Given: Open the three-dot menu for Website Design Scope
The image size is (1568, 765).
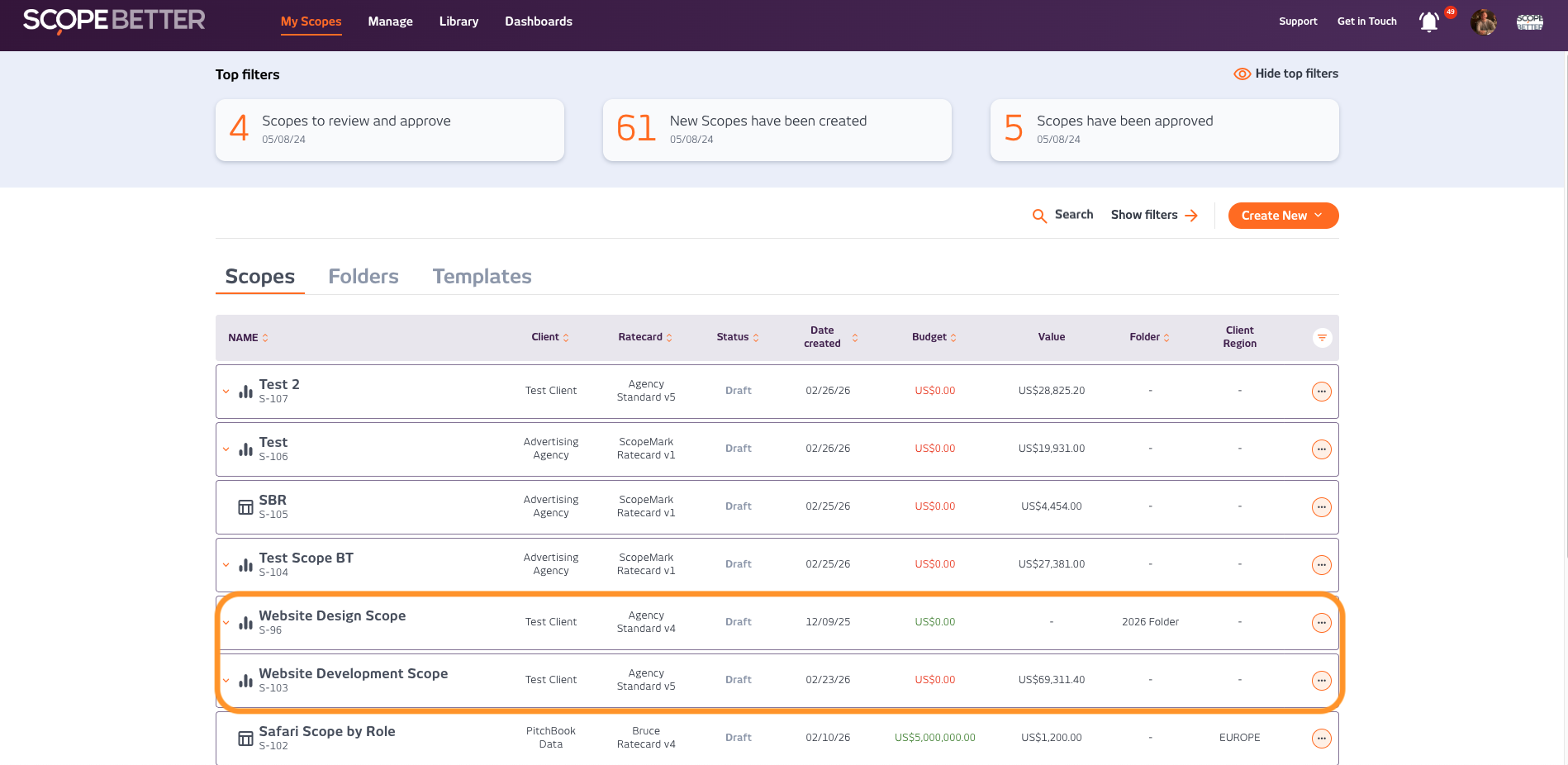Looking at the screenshot, I should pos(1321,623).
